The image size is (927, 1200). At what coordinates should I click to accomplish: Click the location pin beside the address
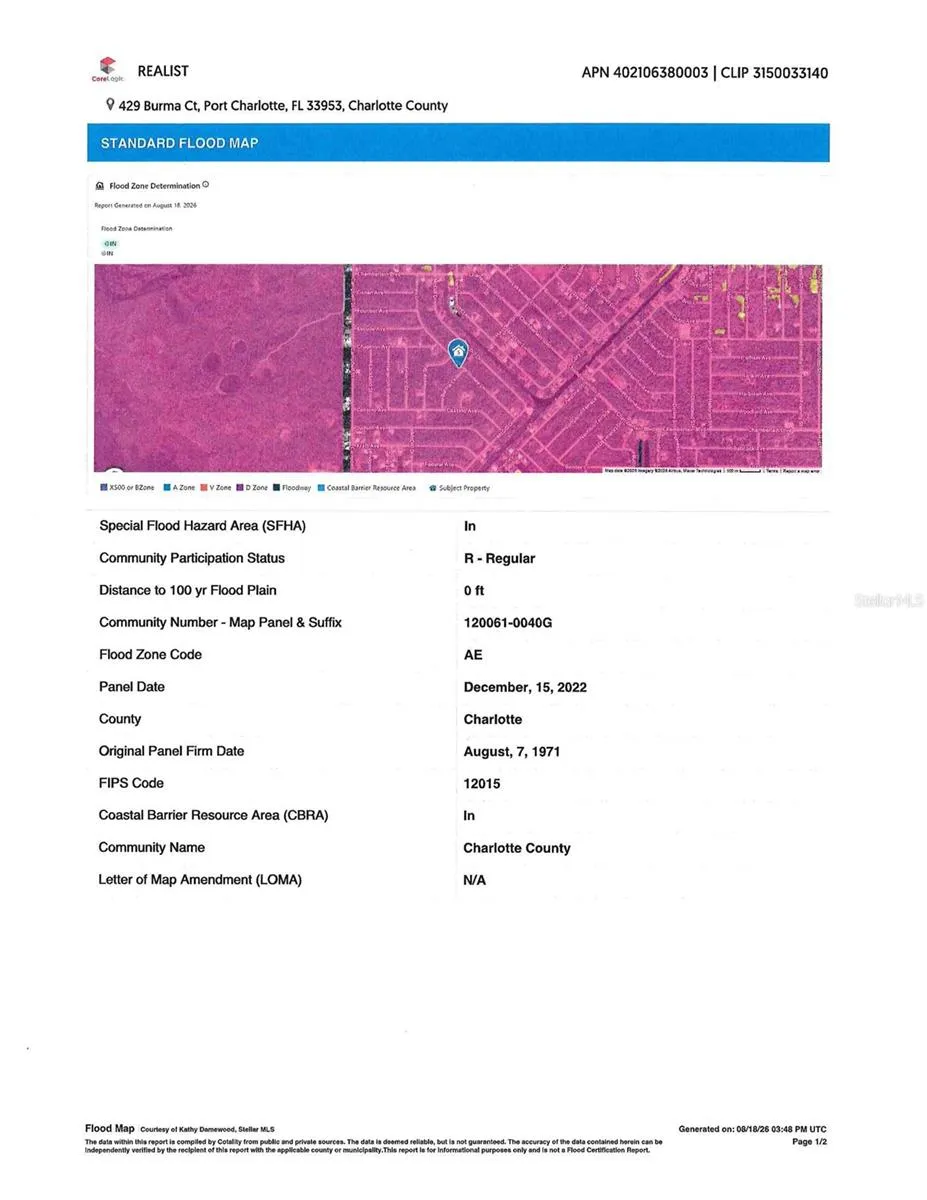(110, 105)
